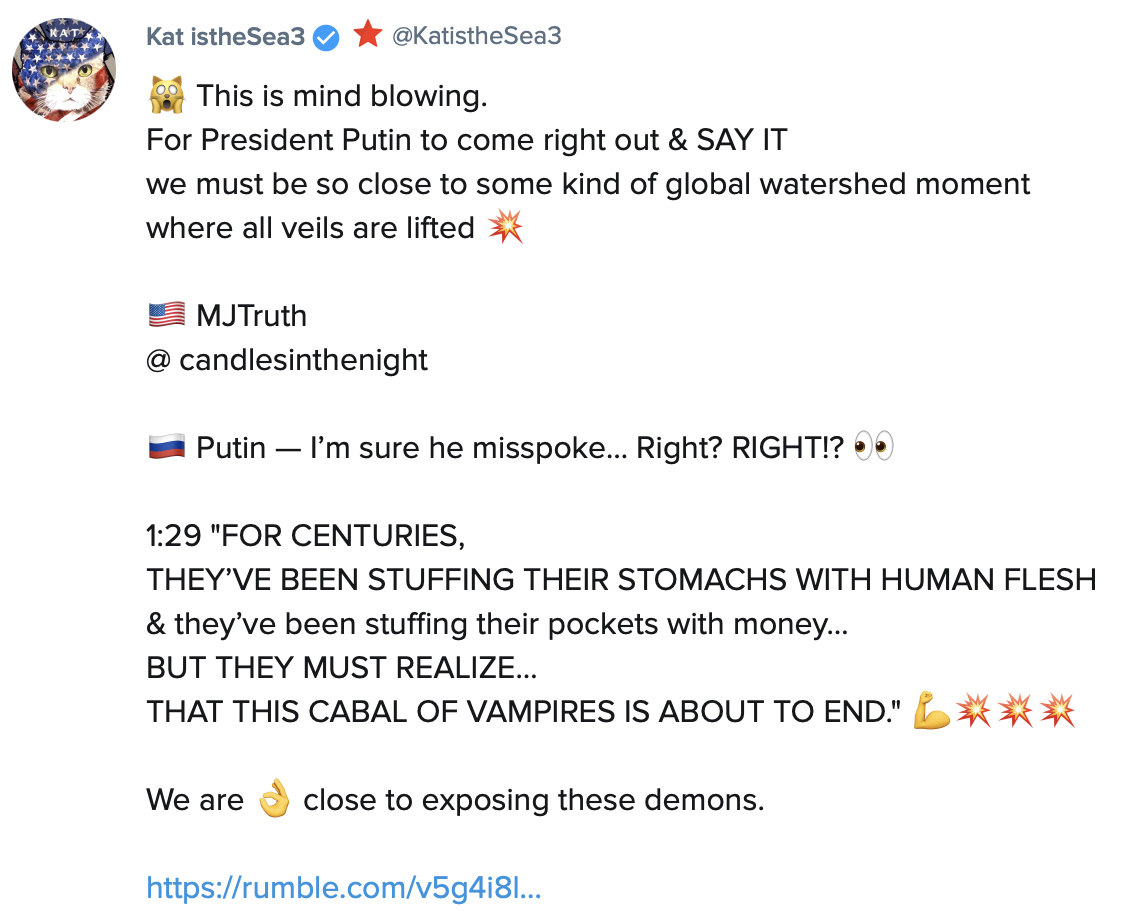Open the Kat istheSea3 profile avatar
This screenshot has width=1132, height=922.
64,70
